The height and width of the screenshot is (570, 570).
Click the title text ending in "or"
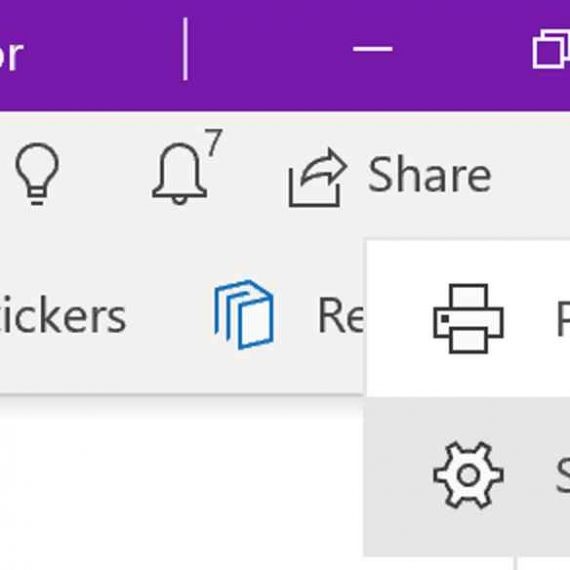(x=11, y=55)
